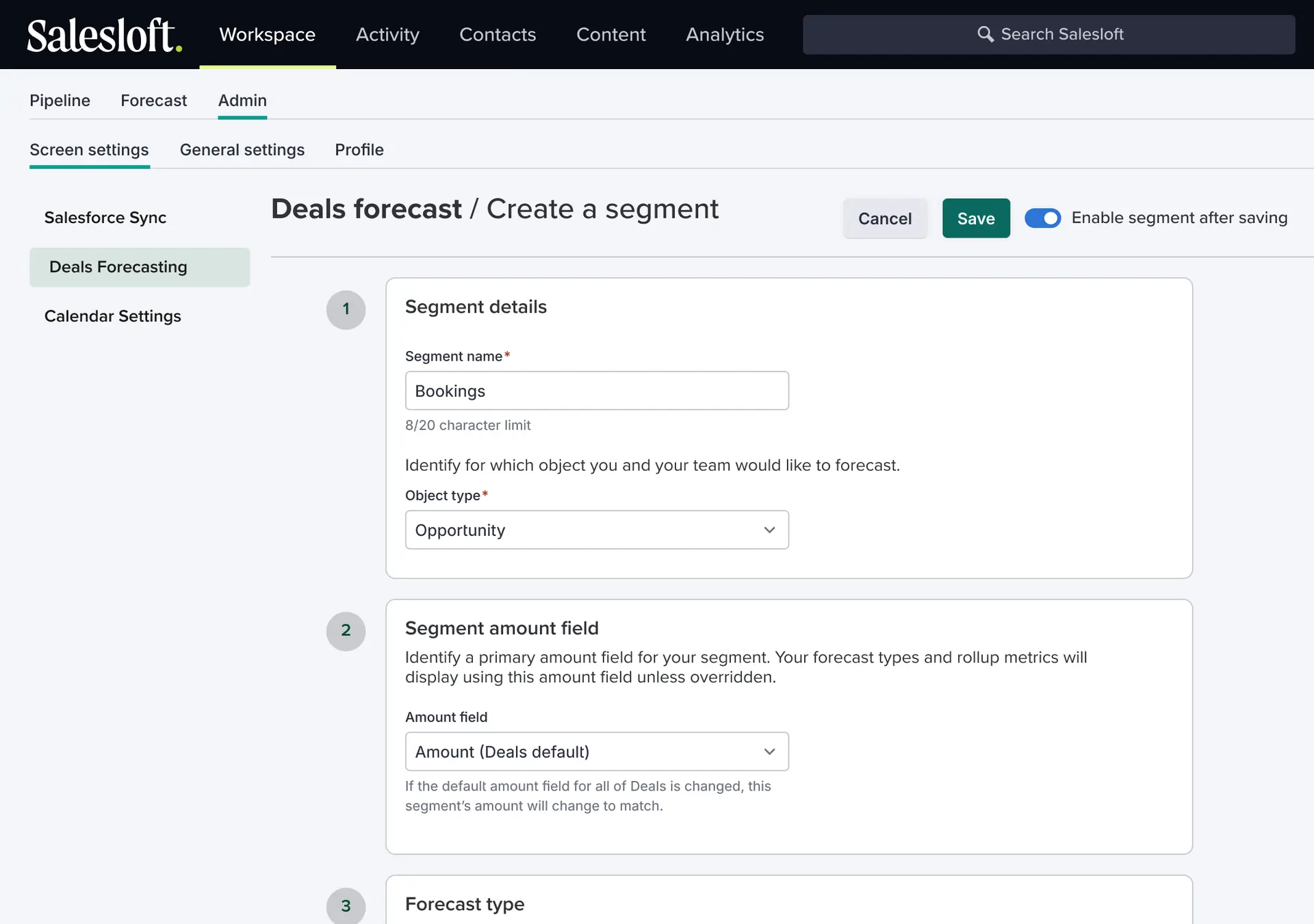This screenshot has width=1314, height=924.
Task: Open Calendar Settings in the sidebar
Action: click(x=113, y=316)
